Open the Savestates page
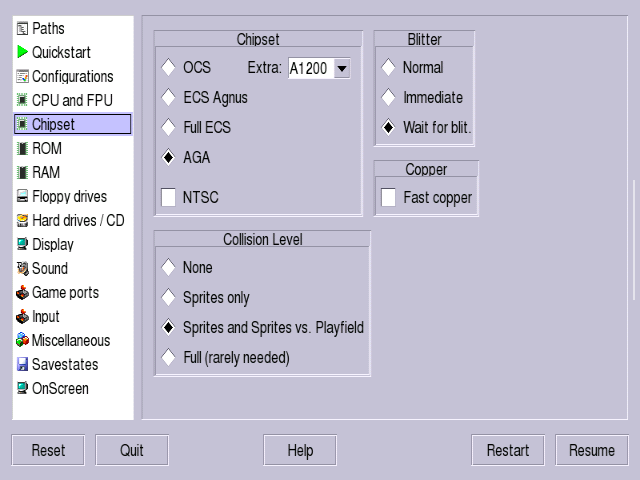 [73, 364]
